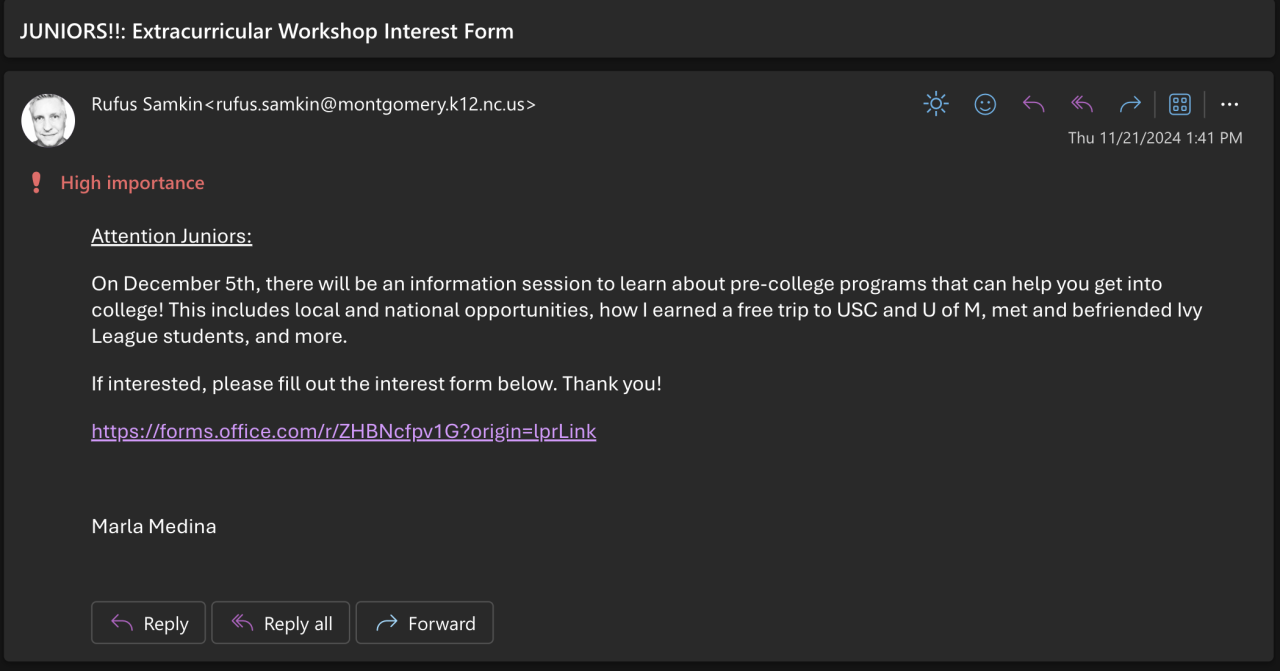Click the paragraph starting On December 5th
The height and width of the screenshot is (671, 1280).
[x=640, y=310]
